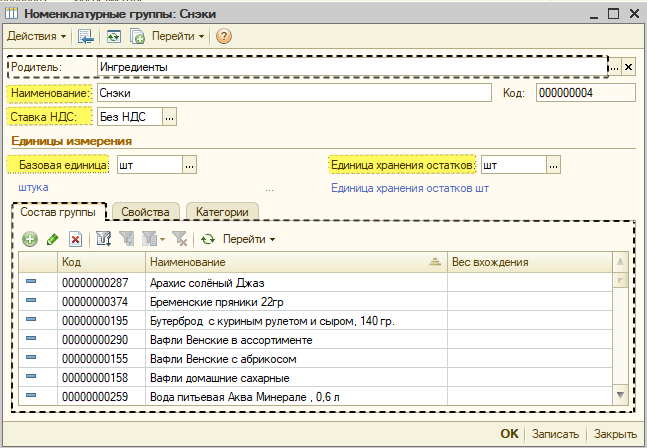Screen dimensions: 647x448
Task: Open the table's Перейти dropdown menu
Action: pos(249,239)
